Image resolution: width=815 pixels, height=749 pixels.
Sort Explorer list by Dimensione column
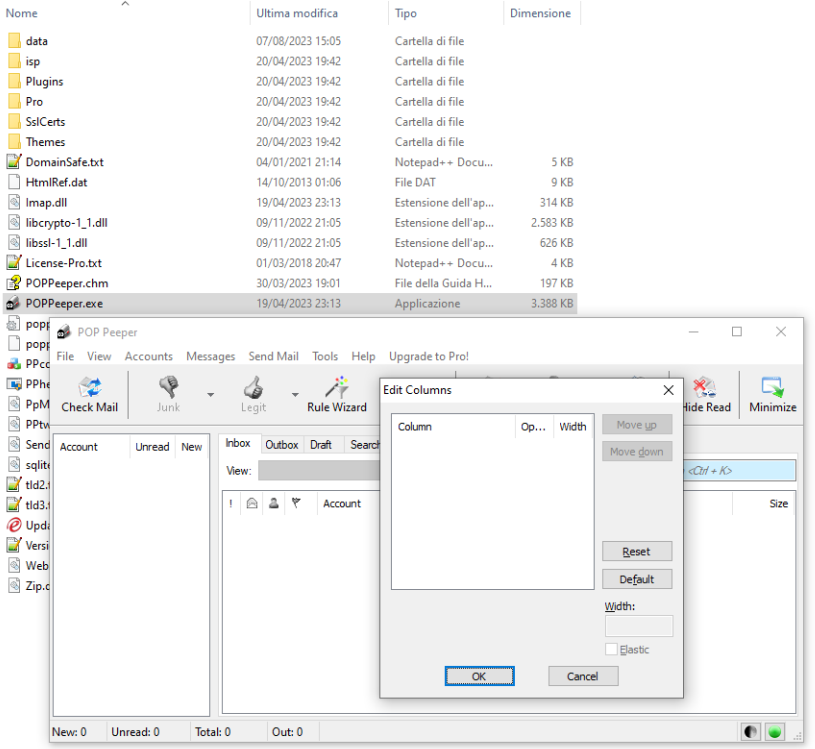[x=542, y=13]
